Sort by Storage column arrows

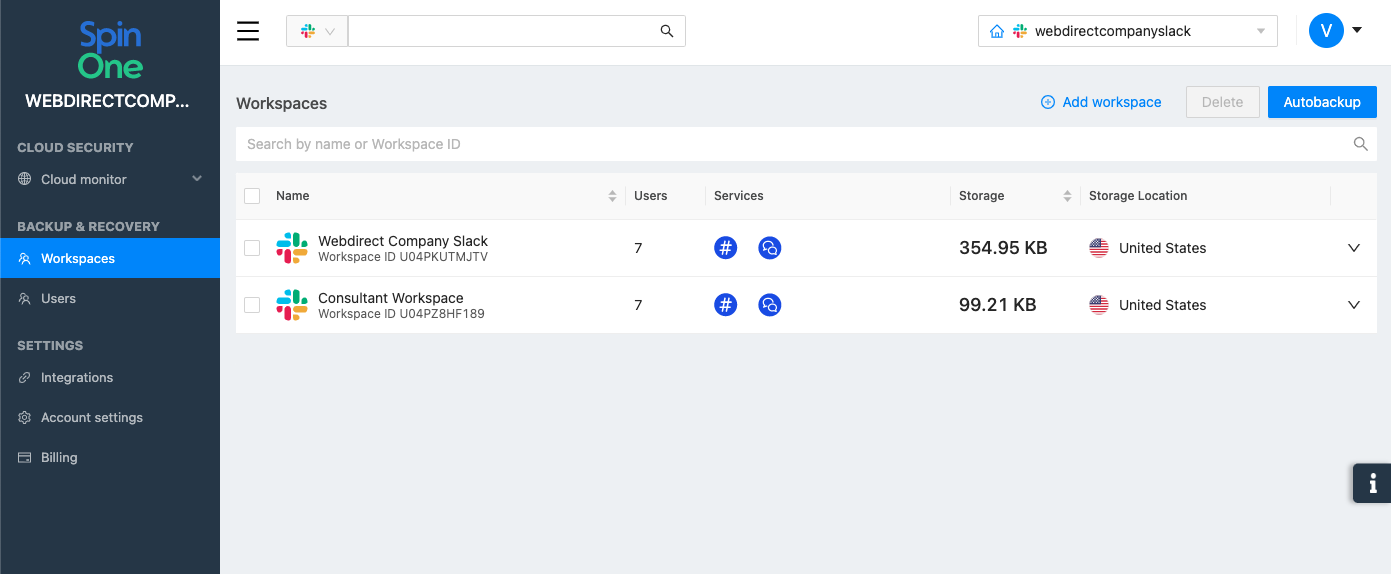pos(1067,196)
